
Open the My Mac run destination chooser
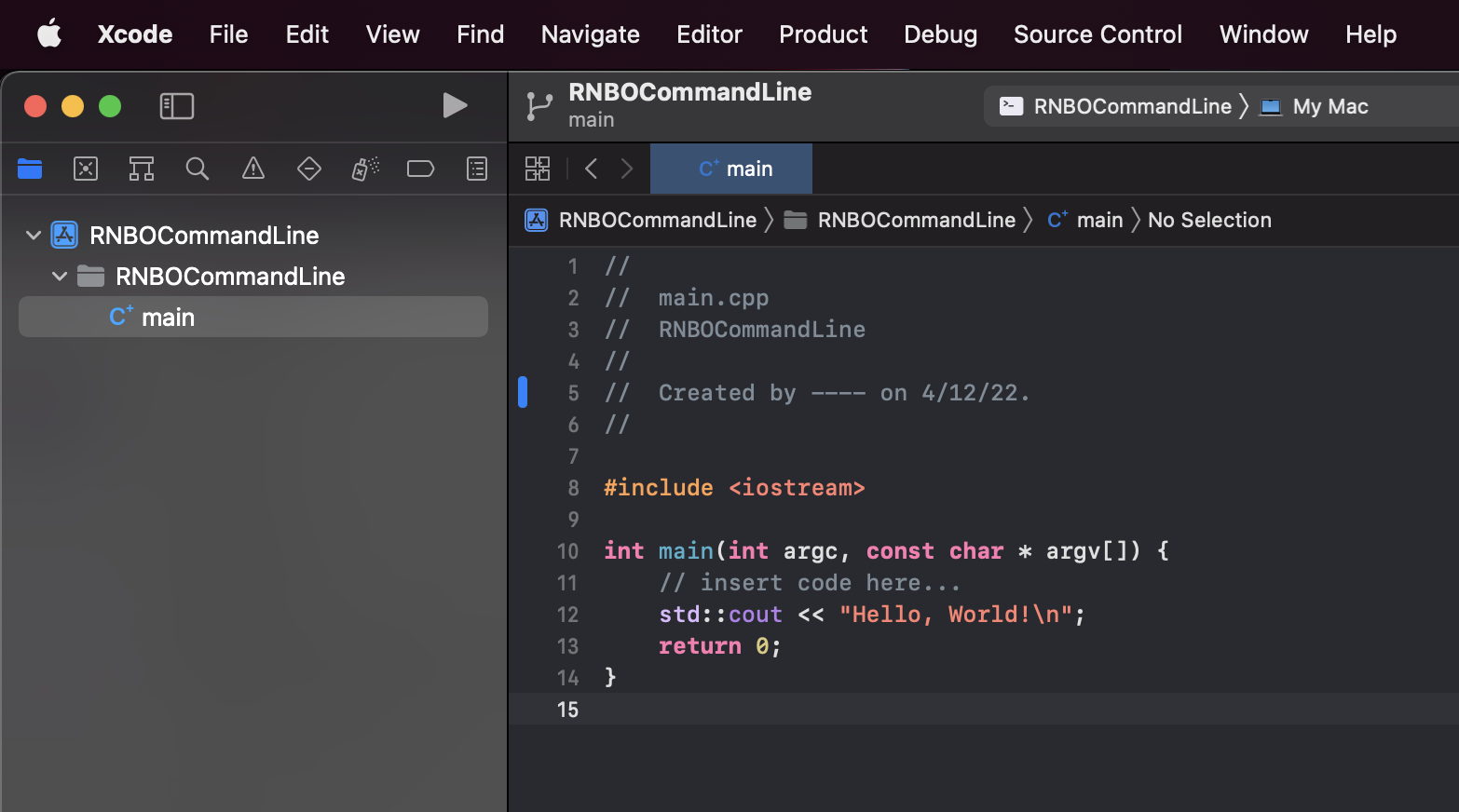(1329, 106)
